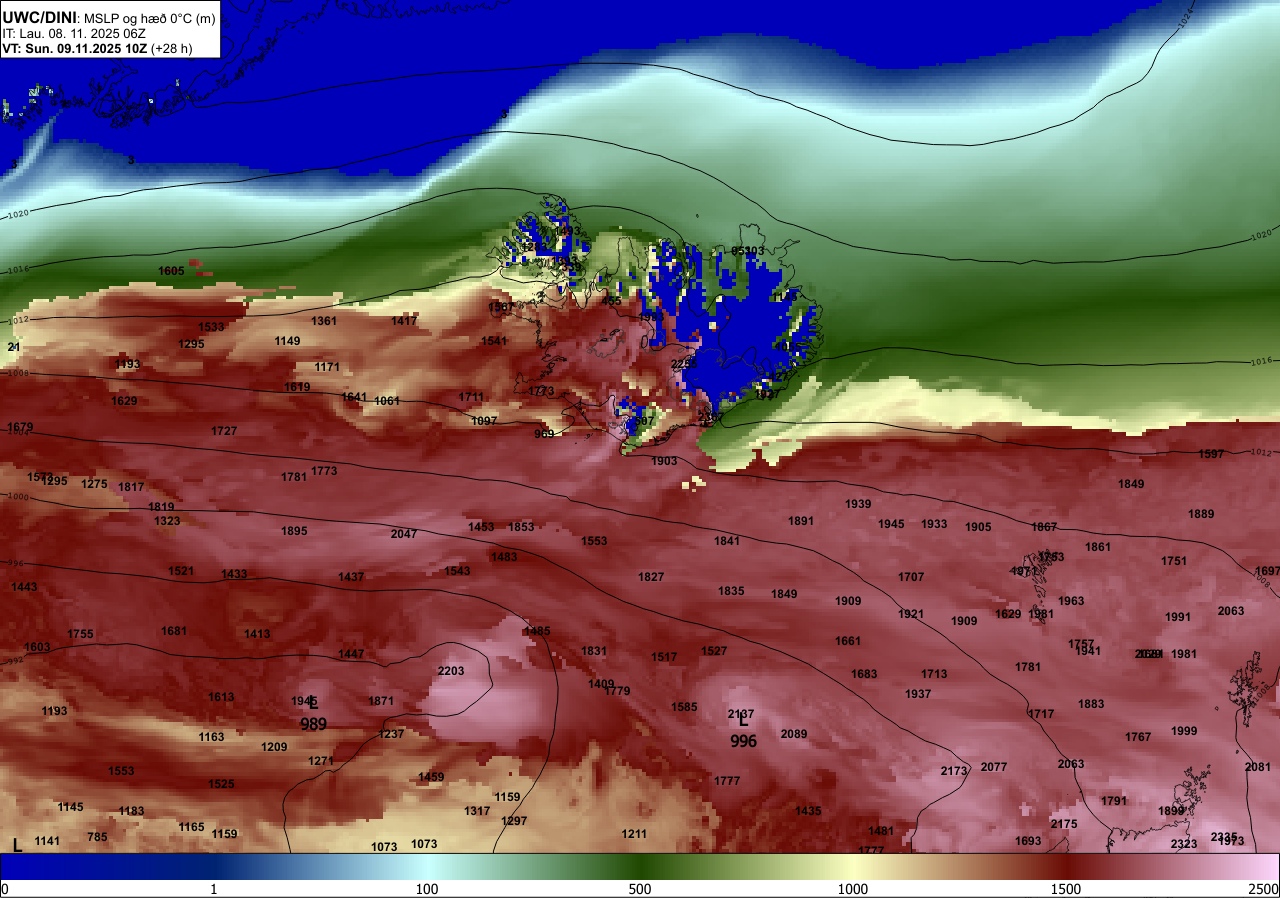This screenshot has height=898, width=1280.
Task: Click the freezing level value 1521
Action: (181, 571)
